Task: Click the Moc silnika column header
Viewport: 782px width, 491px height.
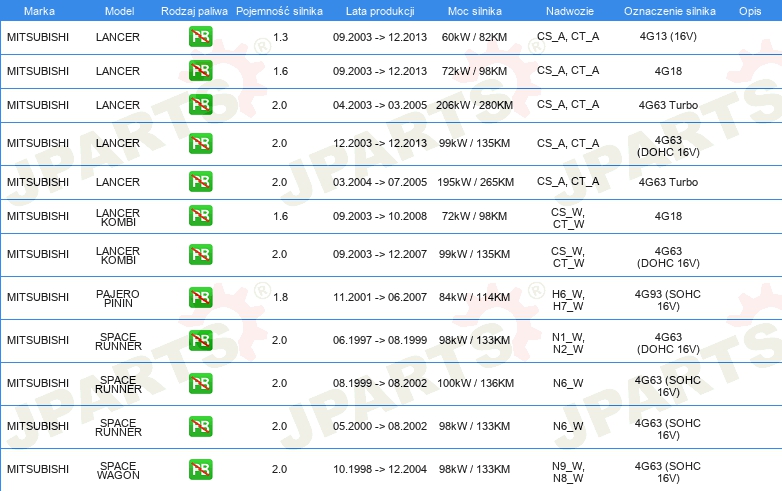Action: pyautogui.click(x=475, y=11)
